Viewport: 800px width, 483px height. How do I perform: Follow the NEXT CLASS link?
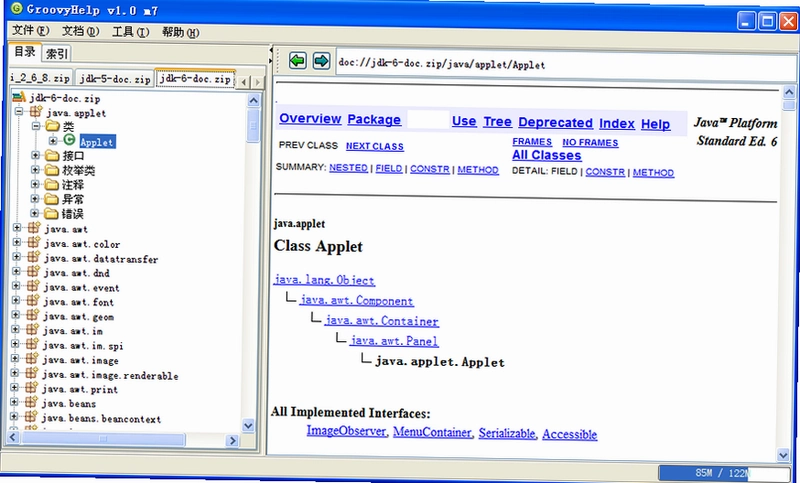(x=374, y=146)
